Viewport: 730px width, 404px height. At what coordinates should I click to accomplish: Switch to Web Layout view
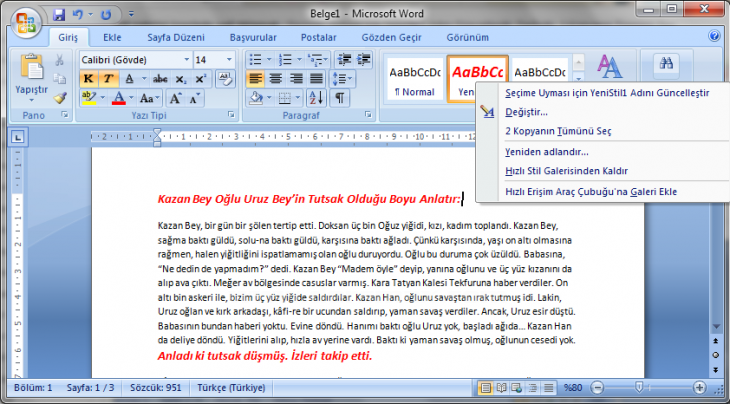(x=517, y=387)
